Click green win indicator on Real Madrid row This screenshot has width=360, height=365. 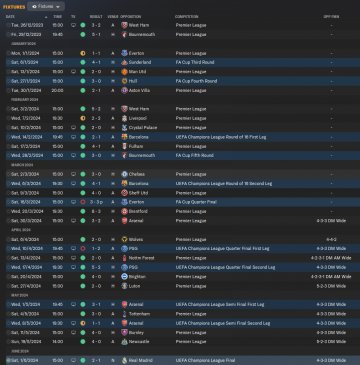click(83, 360)
